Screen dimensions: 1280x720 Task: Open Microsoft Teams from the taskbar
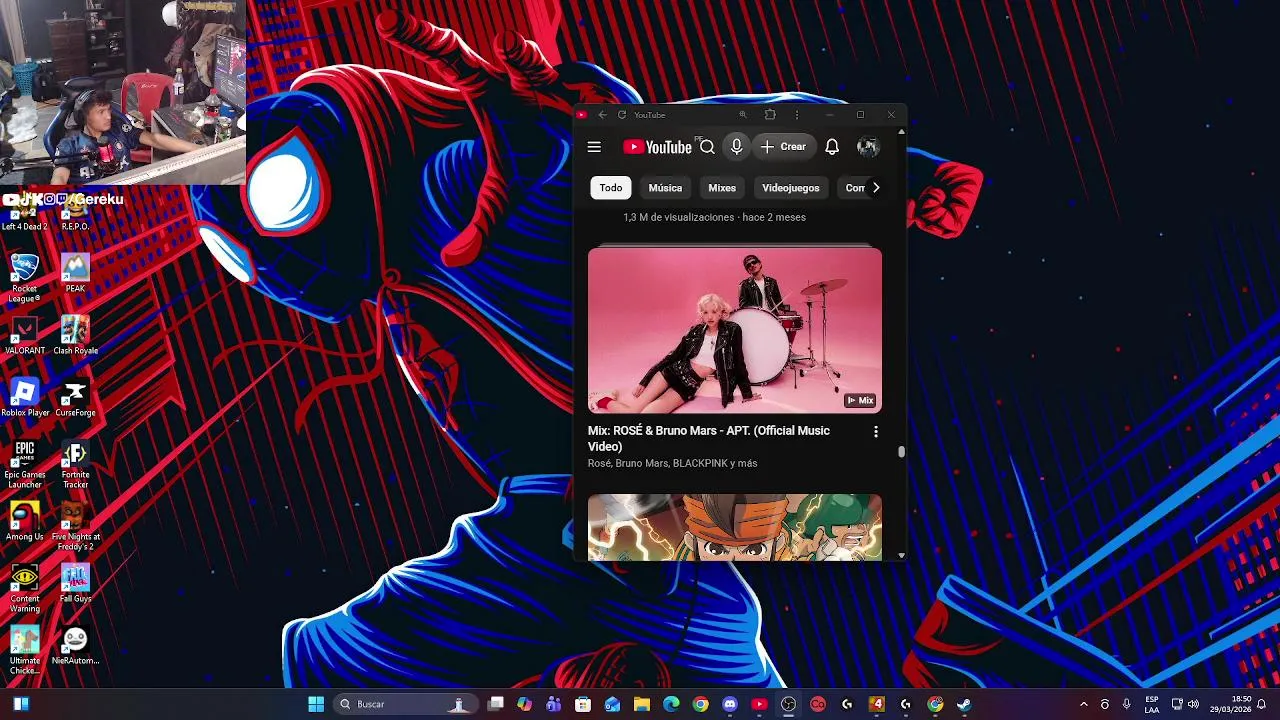[553, 704]
